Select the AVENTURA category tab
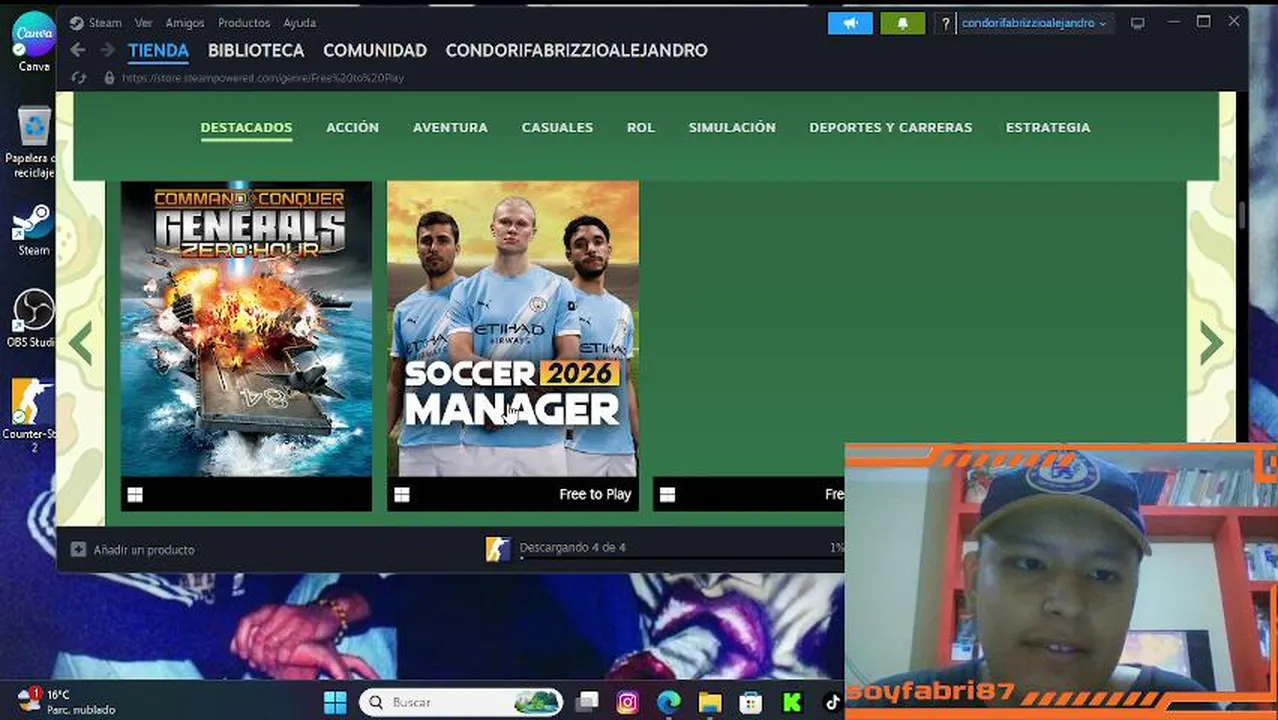 450,128
